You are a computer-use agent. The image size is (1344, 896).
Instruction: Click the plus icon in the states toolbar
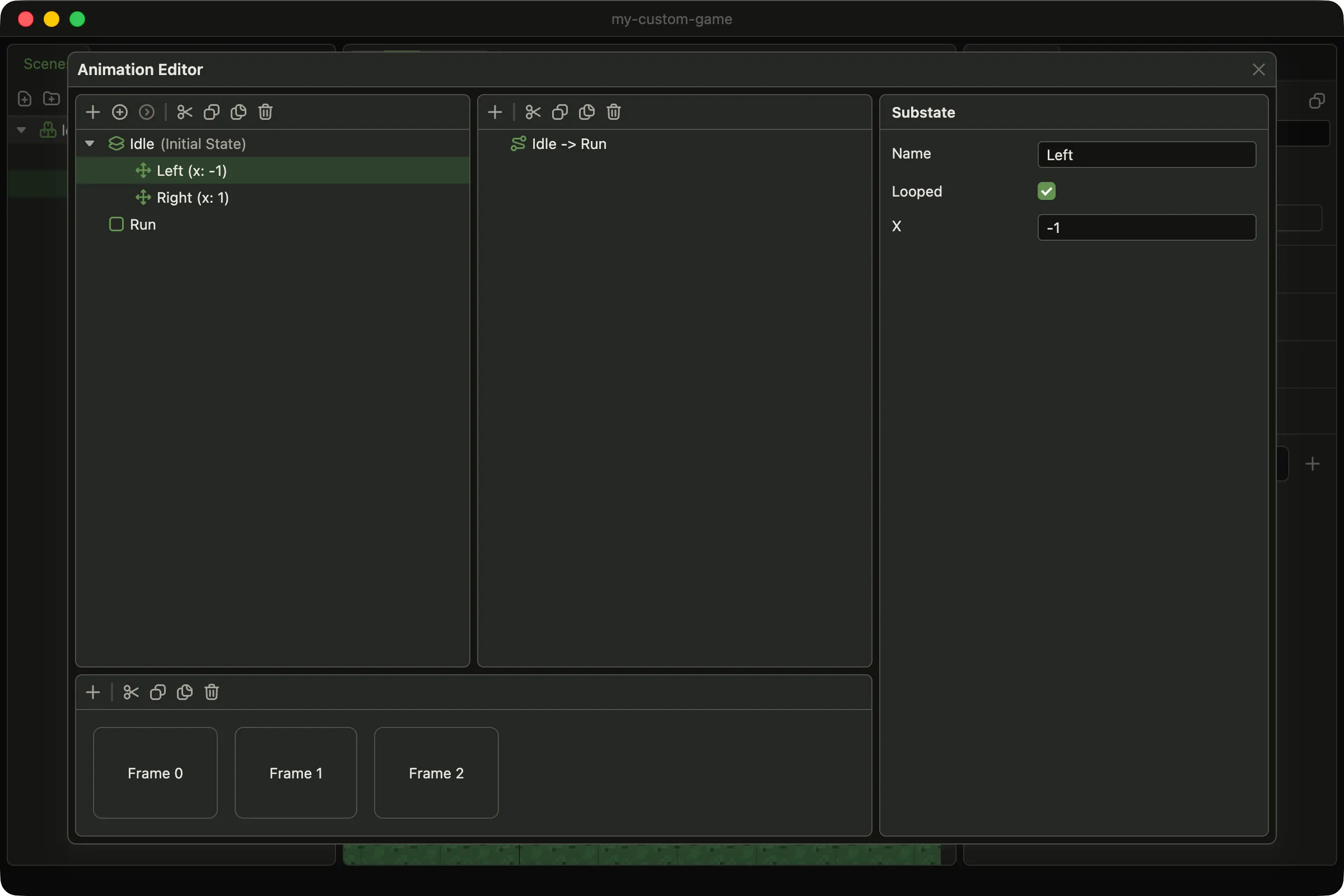click(92, 112)
